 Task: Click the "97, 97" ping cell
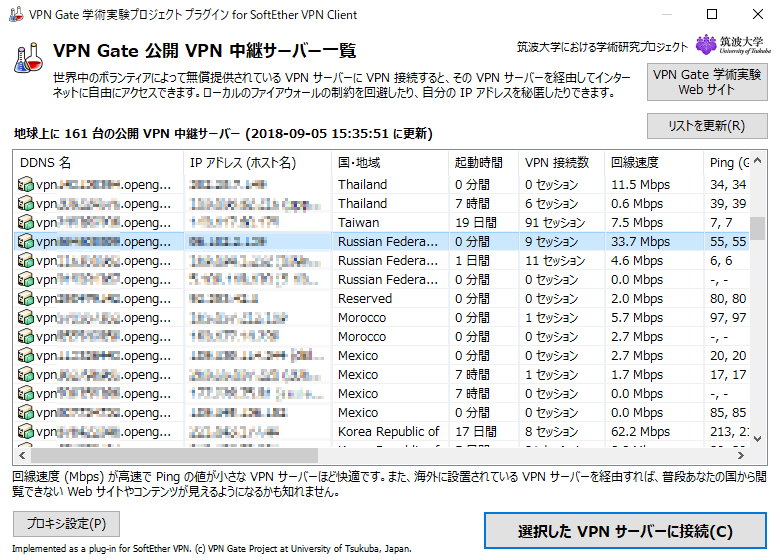tap(728, 317)
